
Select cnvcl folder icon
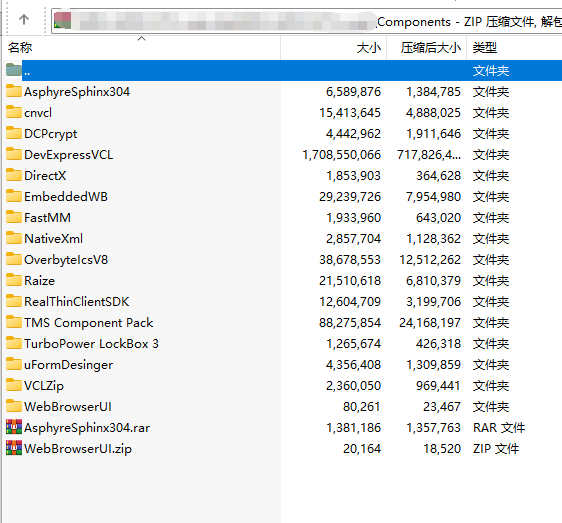14,112
